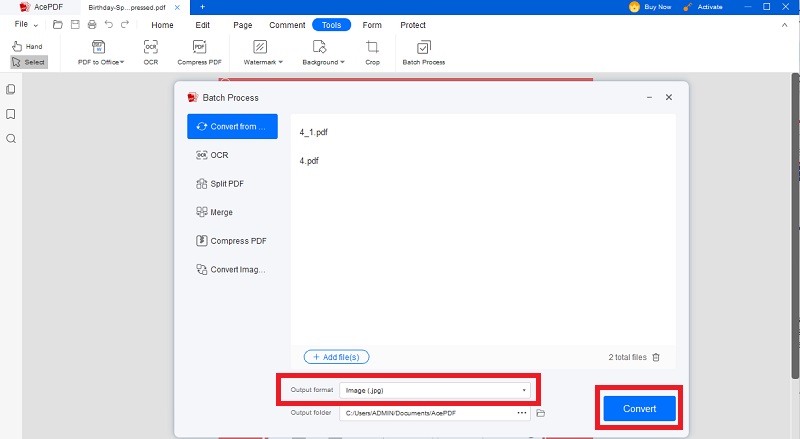Switch to the Edit tab
The height and width of the screenshot is (439, 800).
(203, 25)
